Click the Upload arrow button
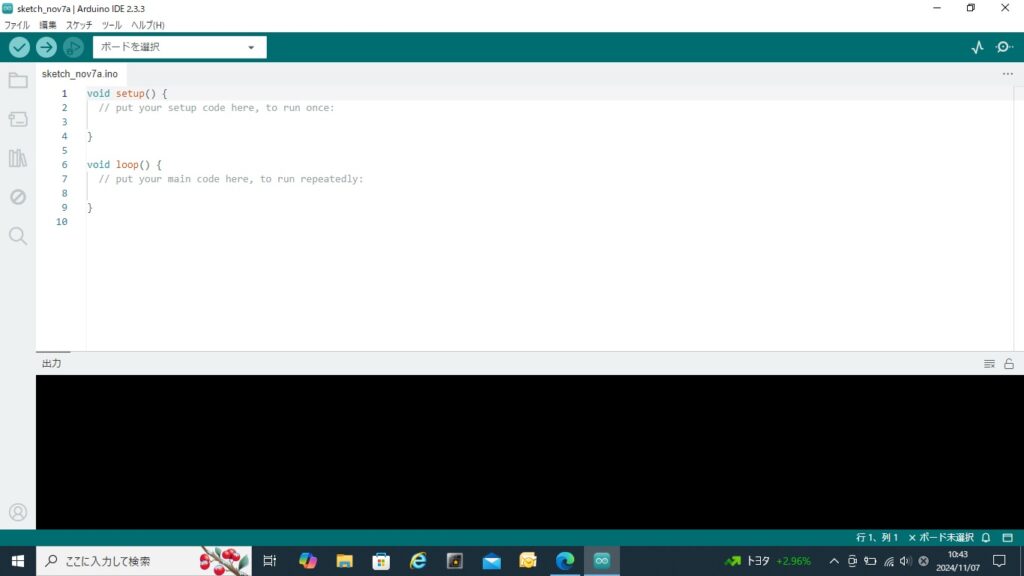Image resolution: width=1024 pixels, height=576 pixels. click(x=46, y=47)
